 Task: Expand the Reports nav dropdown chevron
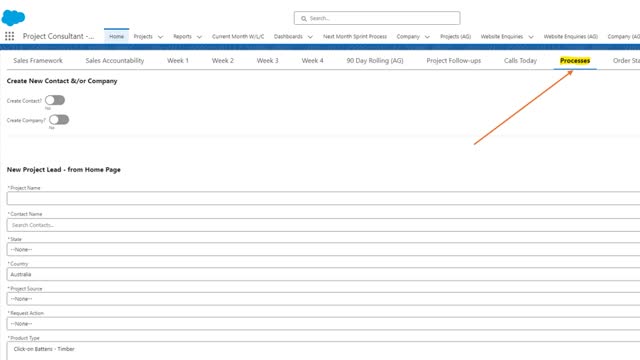coord(199,37)
